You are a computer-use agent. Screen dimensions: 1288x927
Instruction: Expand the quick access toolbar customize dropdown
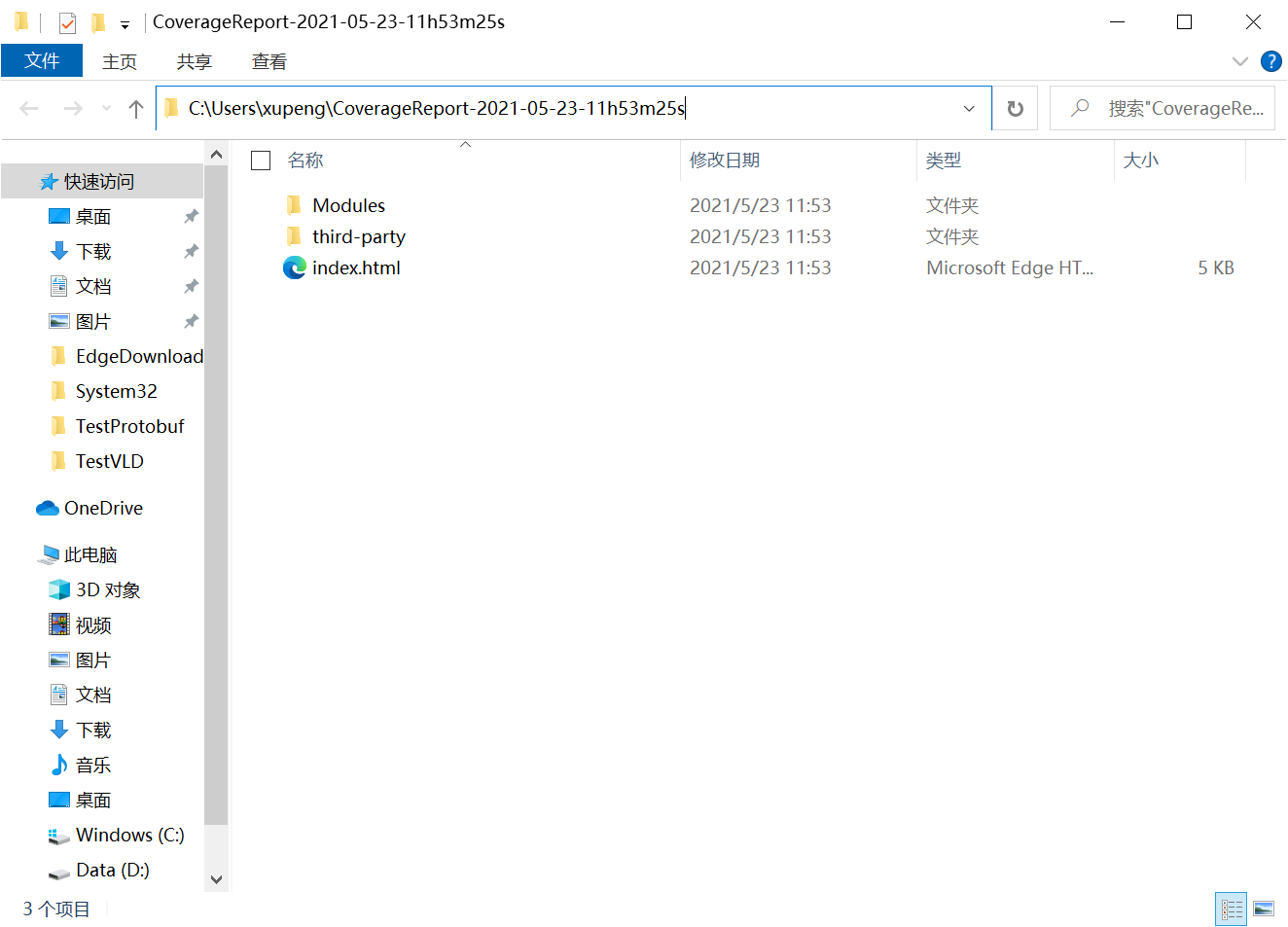[125, 24]
